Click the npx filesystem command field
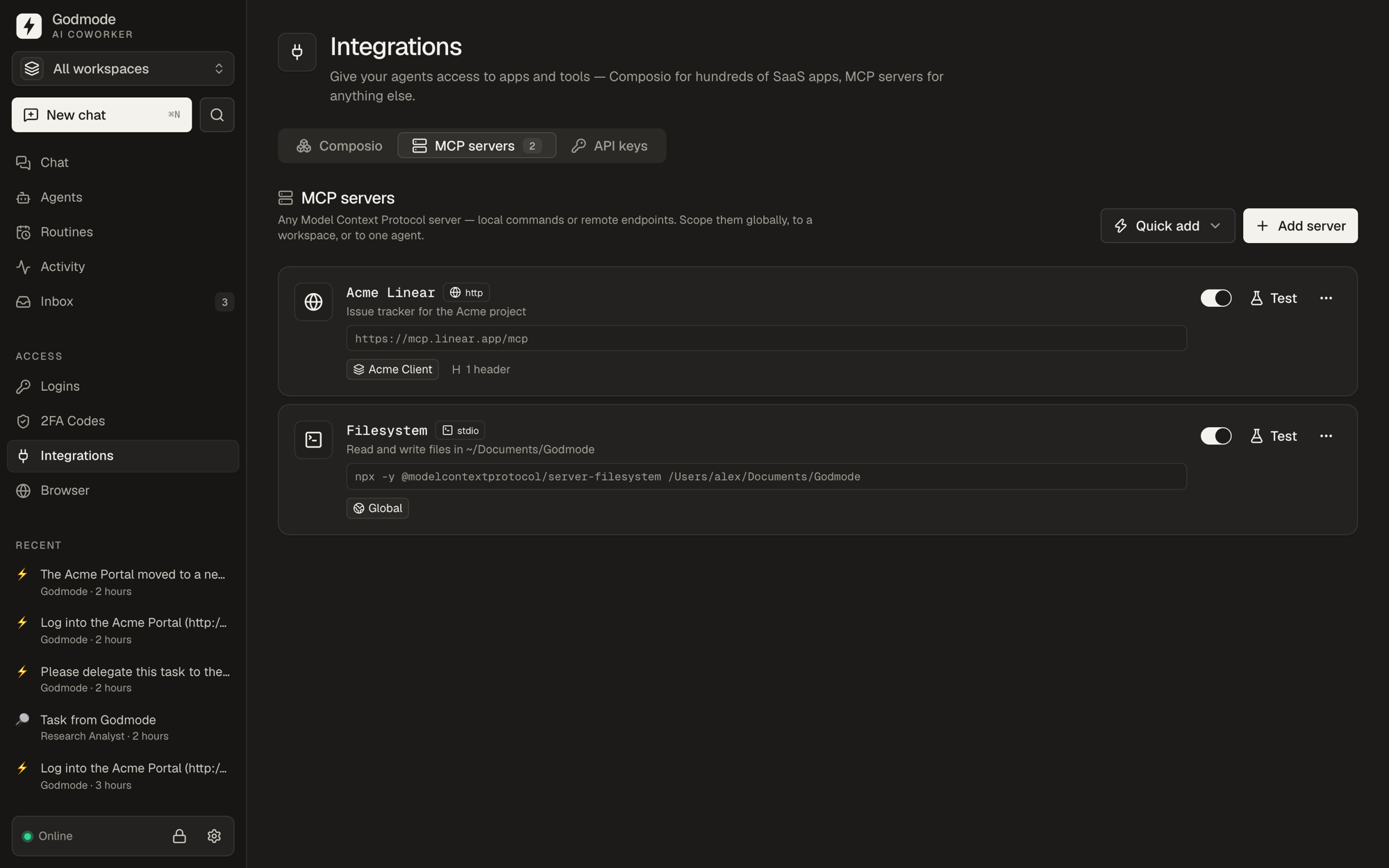The image size is (1389, 868). [767, 476]
